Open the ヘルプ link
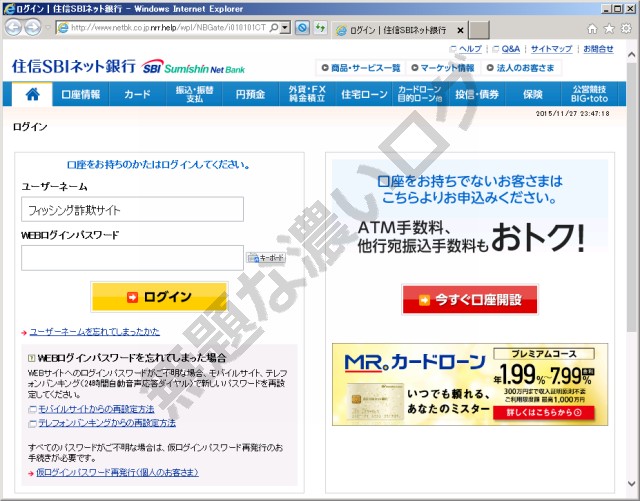 (x=470, y=49)
